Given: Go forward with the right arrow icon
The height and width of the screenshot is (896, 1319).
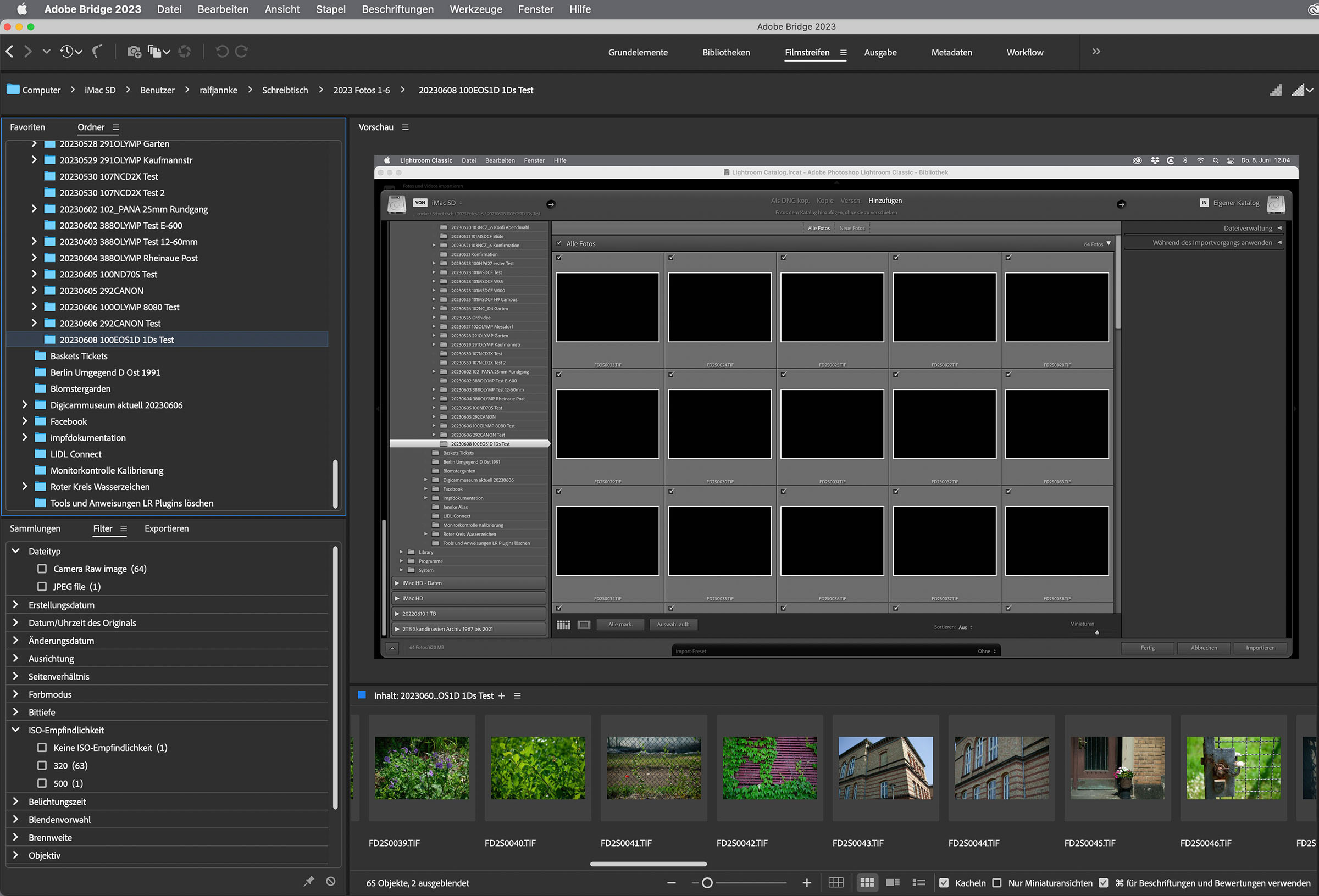Looking at the screenshot, I should click(28, 52).
